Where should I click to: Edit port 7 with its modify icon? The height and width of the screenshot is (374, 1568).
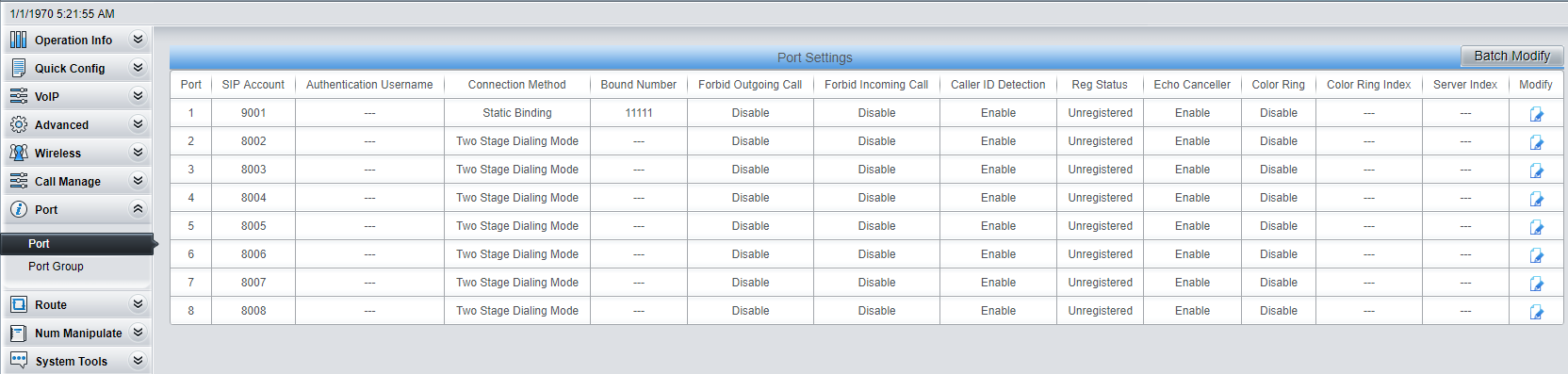coord(1536,284)
